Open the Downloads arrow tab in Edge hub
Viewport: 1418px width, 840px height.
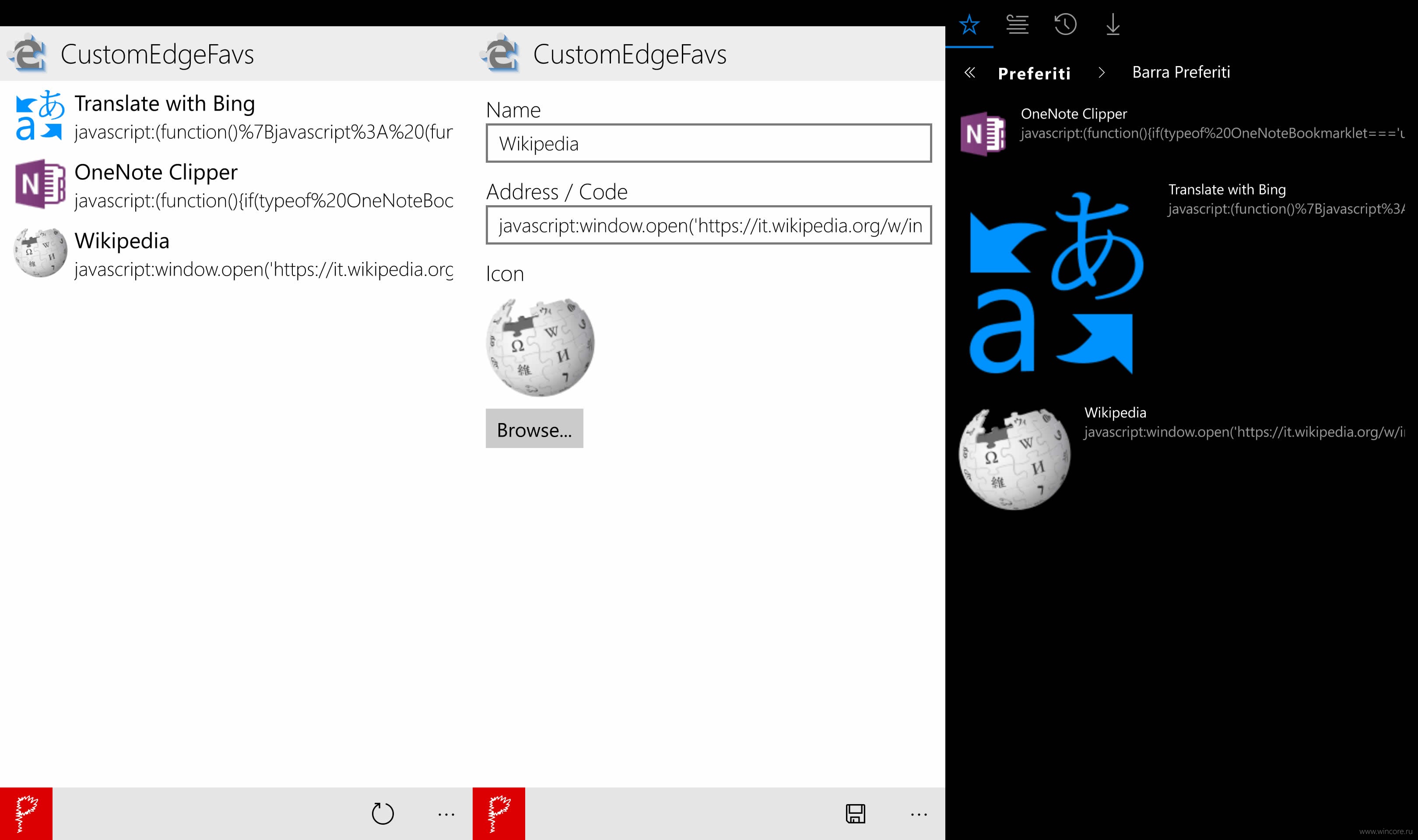1113,24
